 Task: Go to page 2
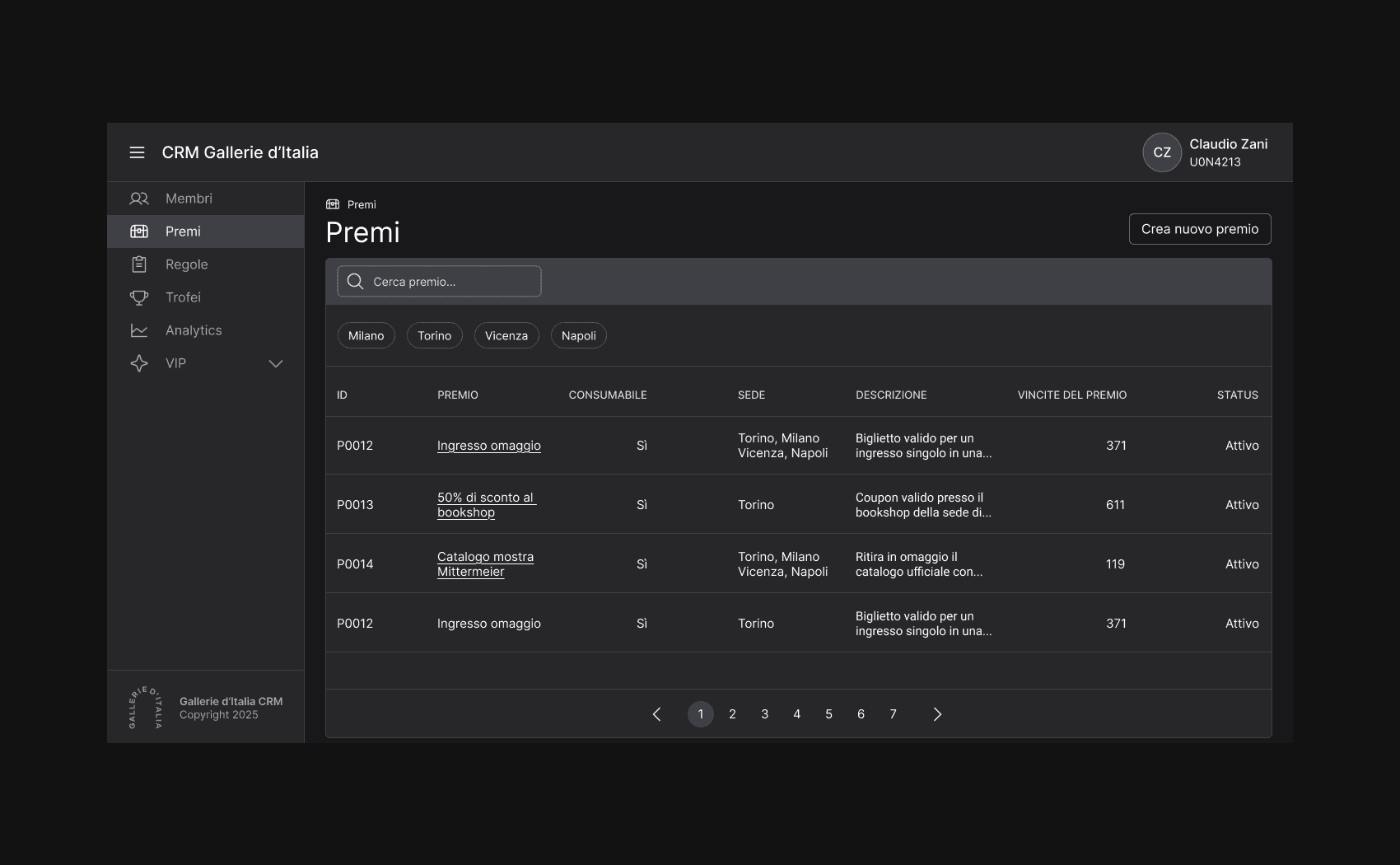732,714
